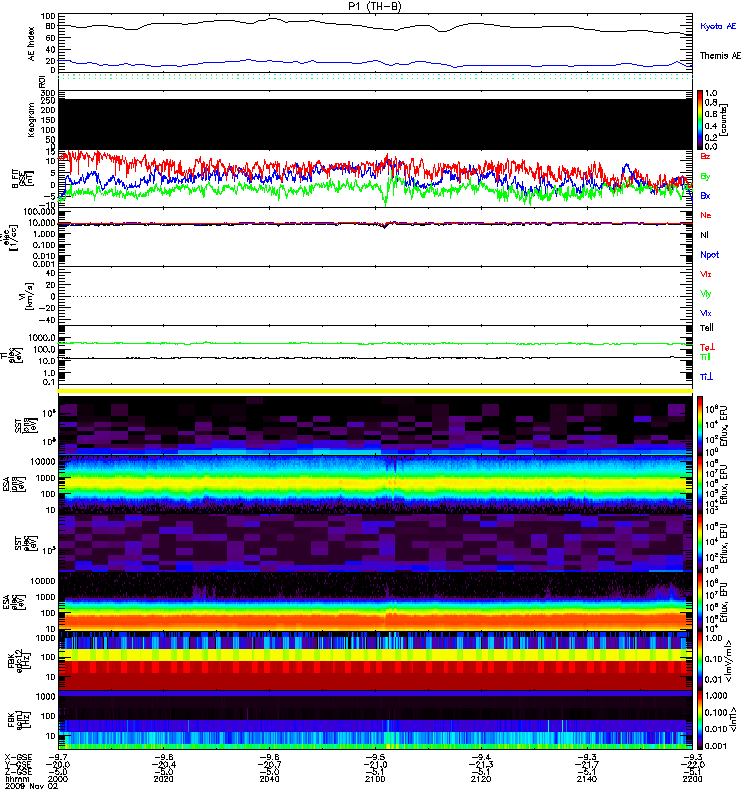This screenshot has width=750, height=800.
Task: Click the yellow horizontal bar above SST panel
Action: (x=375, y=391)
